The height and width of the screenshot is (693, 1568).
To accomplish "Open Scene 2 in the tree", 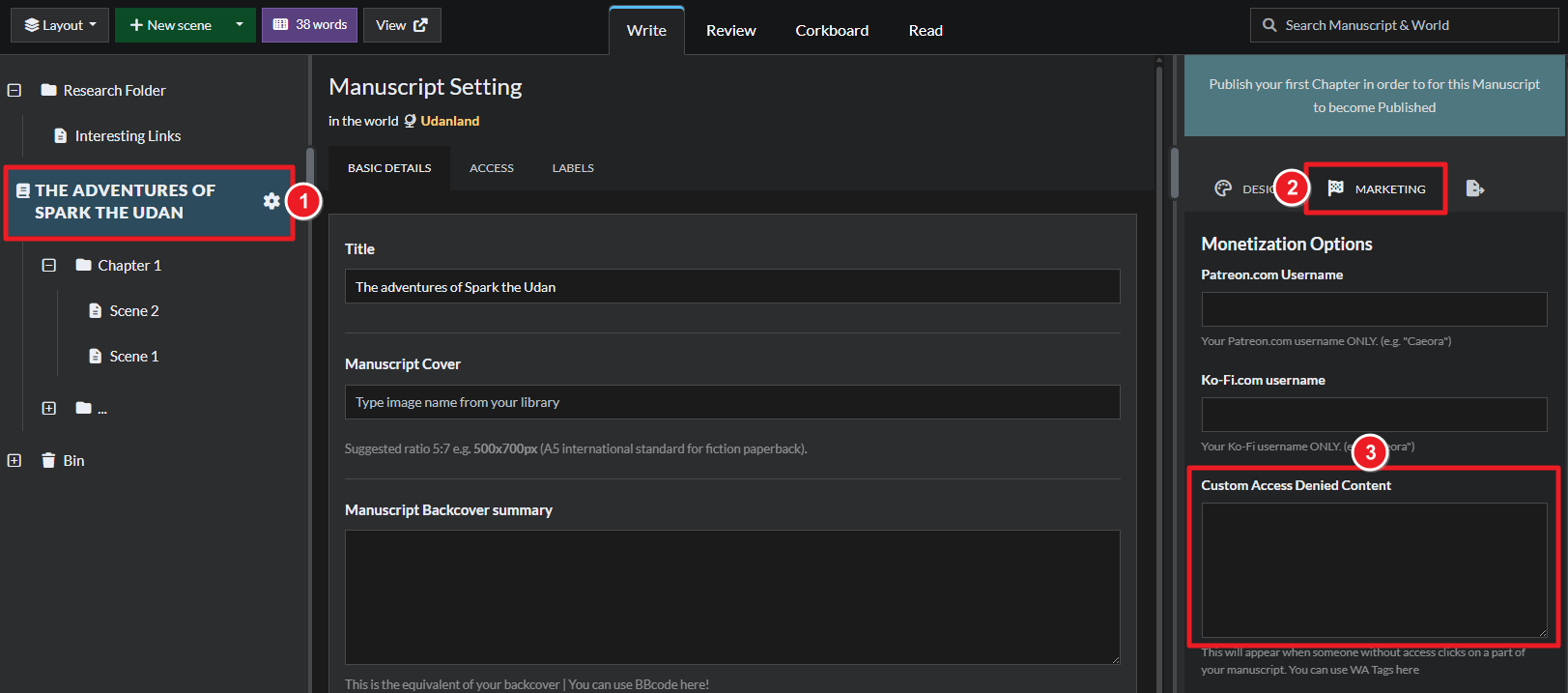I will [124, 310].
